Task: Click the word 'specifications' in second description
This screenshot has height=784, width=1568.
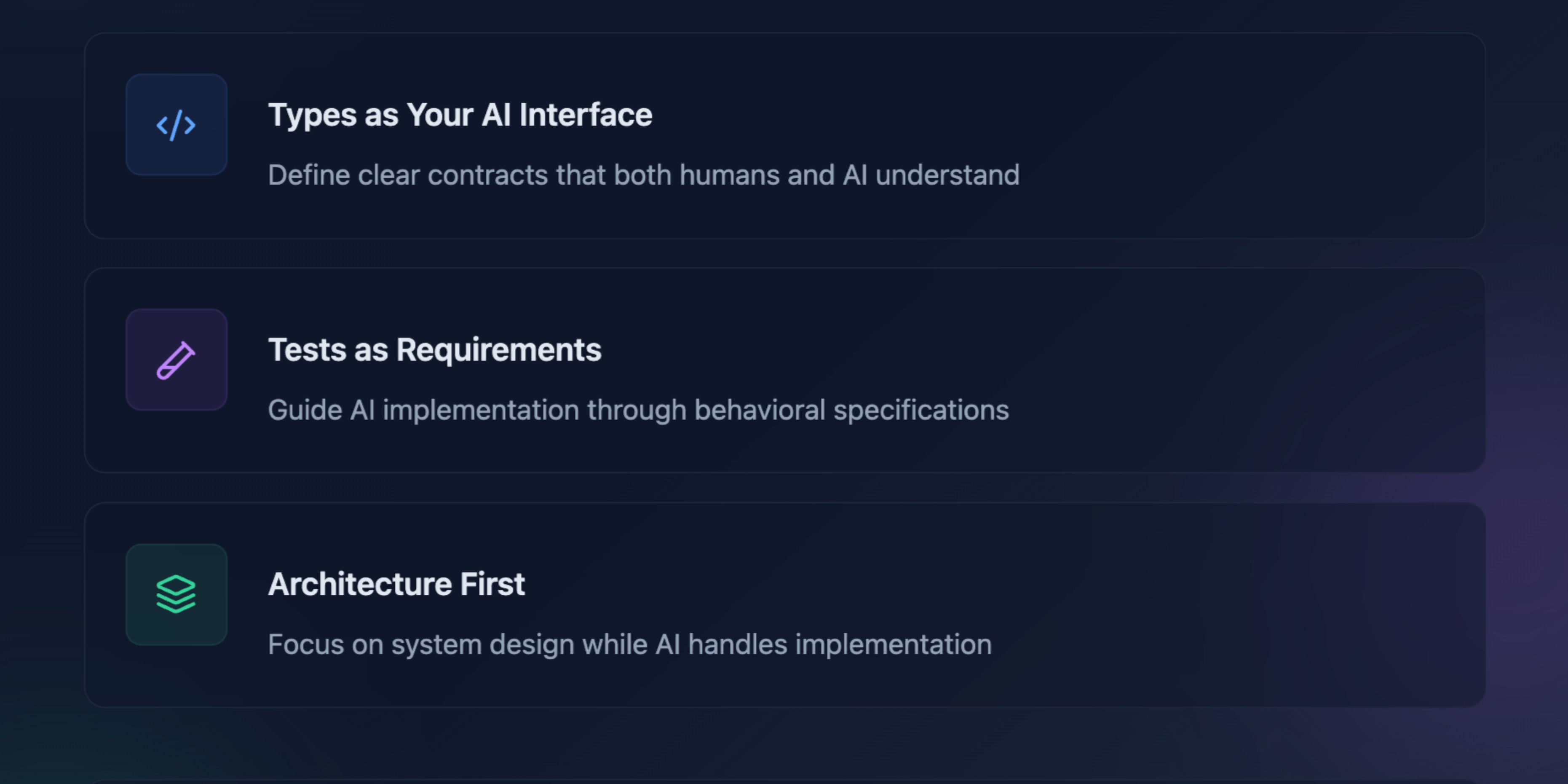Action: point(921,410)
